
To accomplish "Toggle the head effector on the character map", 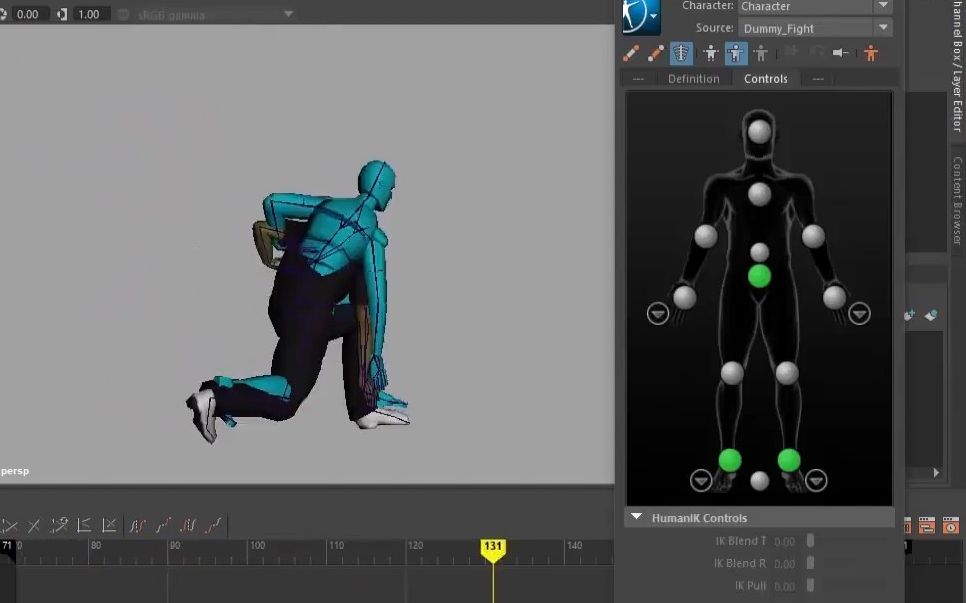I will [758, 130].
